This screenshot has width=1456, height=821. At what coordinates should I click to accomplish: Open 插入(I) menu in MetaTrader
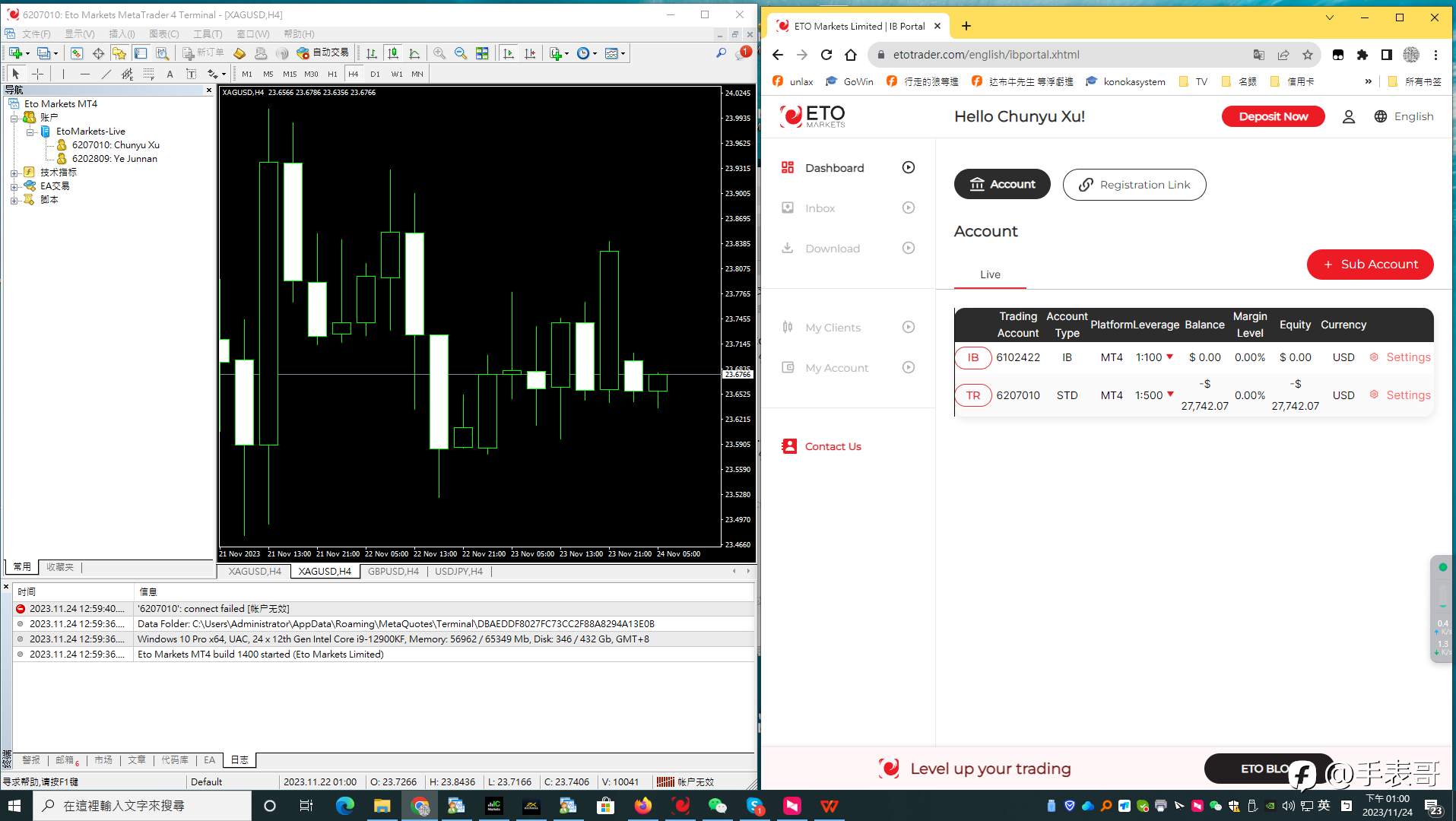pos(122,33)
